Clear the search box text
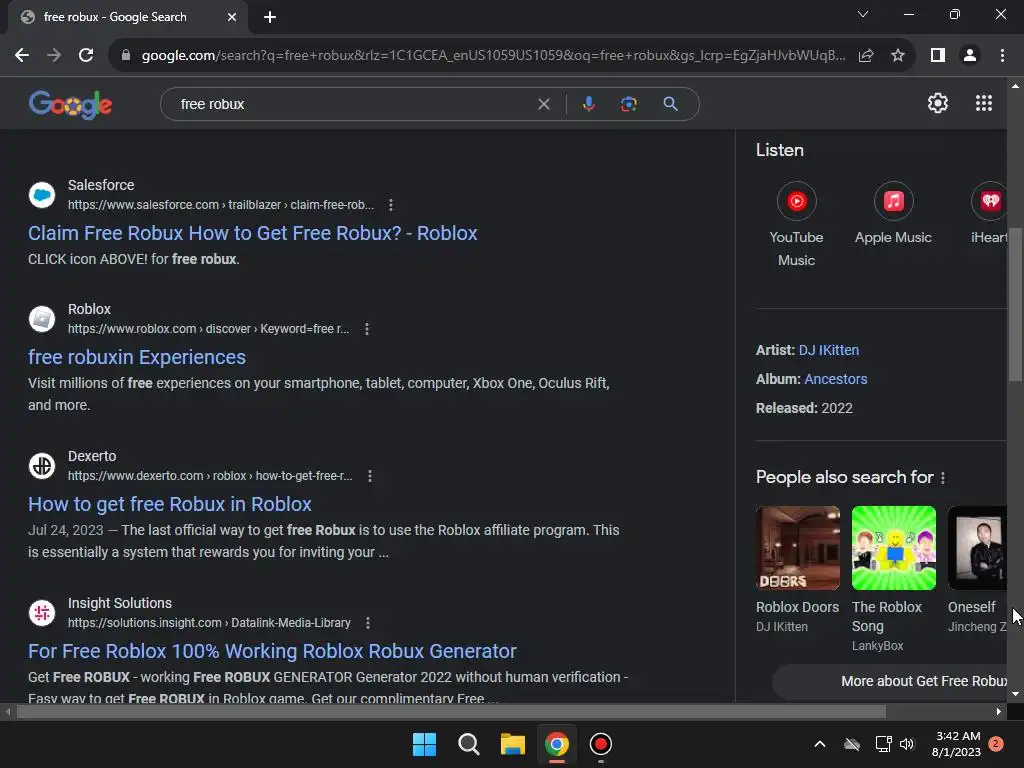Screen dimensions: 1024x768 pyautogui.click(x=543, y=104)
